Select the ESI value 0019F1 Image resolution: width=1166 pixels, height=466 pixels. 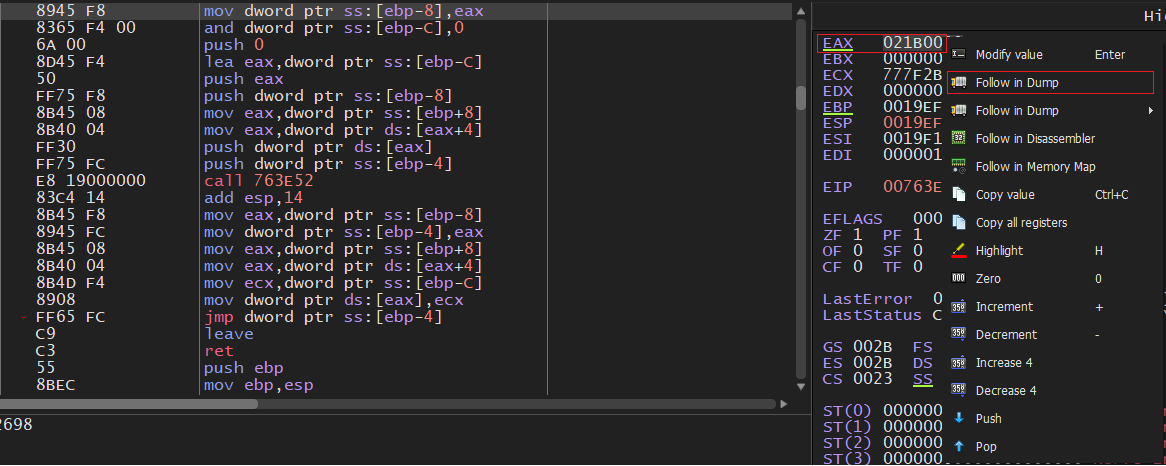pyautogui.click(x=912, y=139)
